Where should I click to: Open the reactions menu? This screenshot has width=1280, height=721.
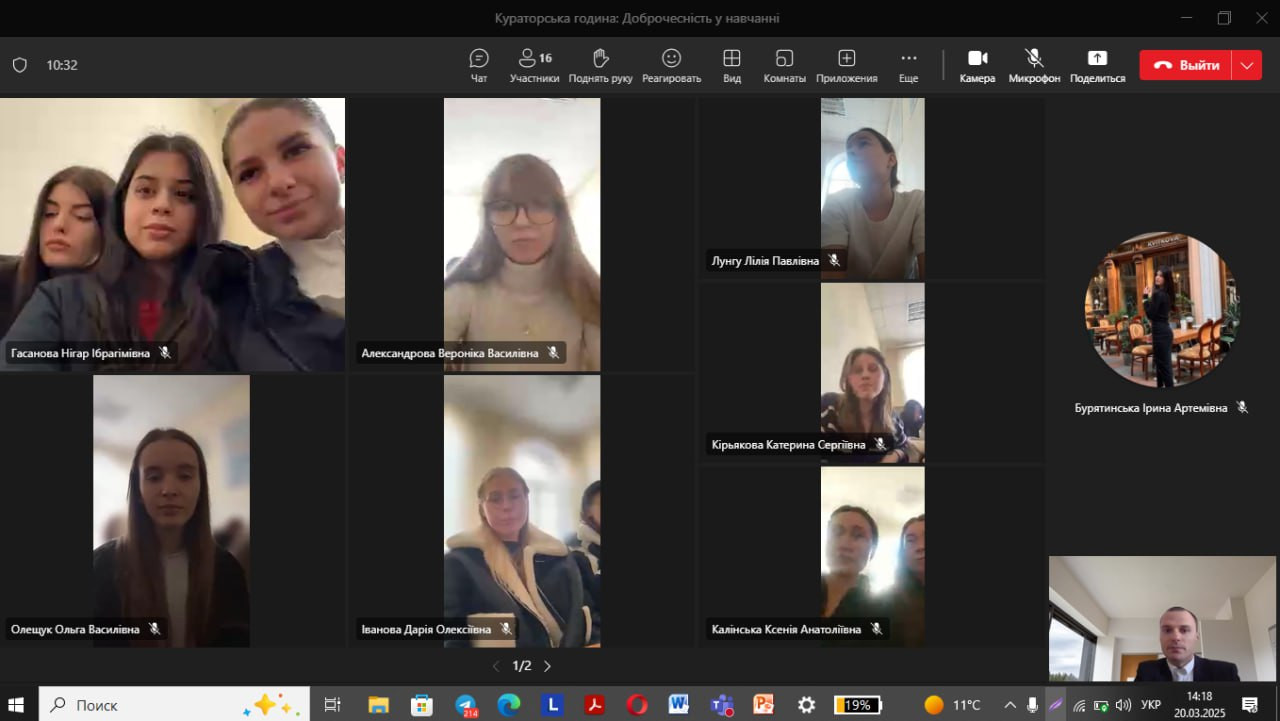pos(672,65)
